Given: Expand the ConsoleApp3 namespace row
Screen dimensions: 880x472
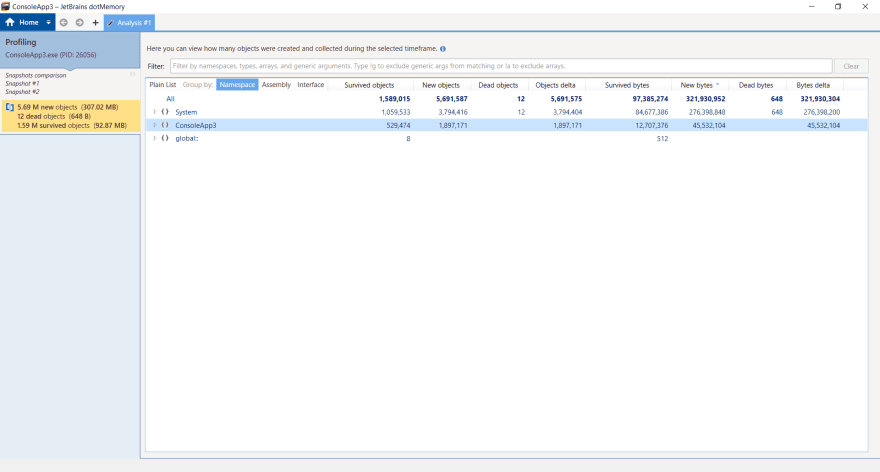Looking at the screenshot, I should (155, 125).
